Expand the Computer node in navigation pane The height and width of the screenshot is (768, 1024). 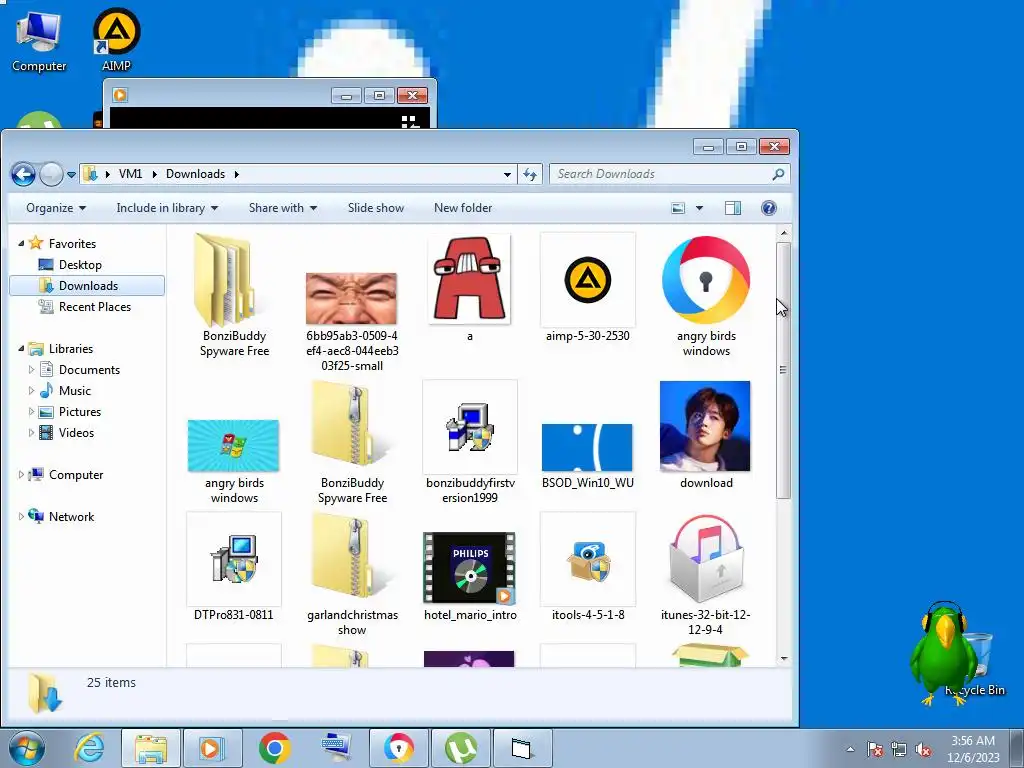pyautogui.click(x=21, y=475)
